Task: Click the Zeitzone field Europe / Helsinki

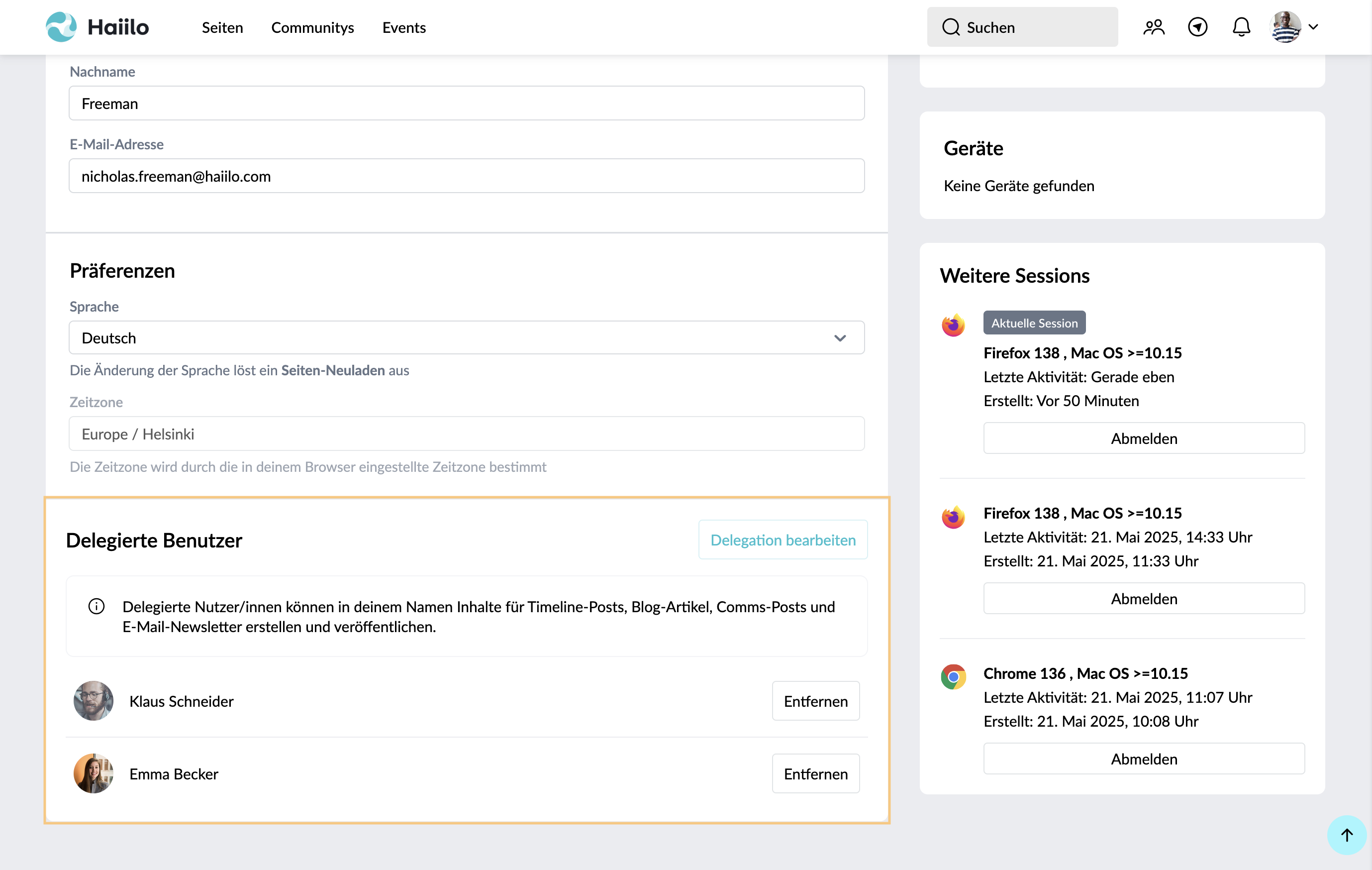Action: 467,434
